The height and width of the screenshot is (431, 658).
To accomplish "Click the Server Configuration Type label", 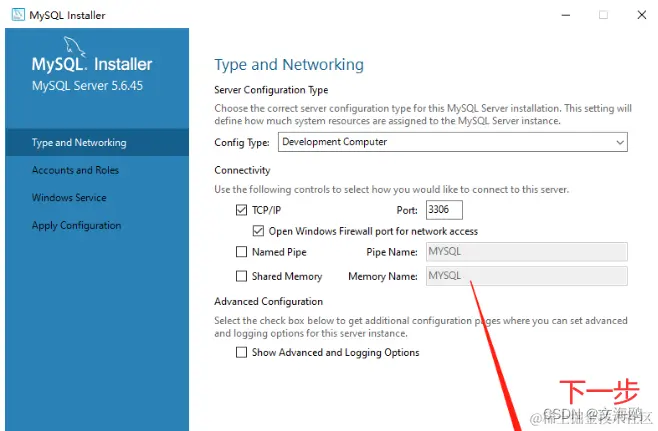I will tap(271, 90).
